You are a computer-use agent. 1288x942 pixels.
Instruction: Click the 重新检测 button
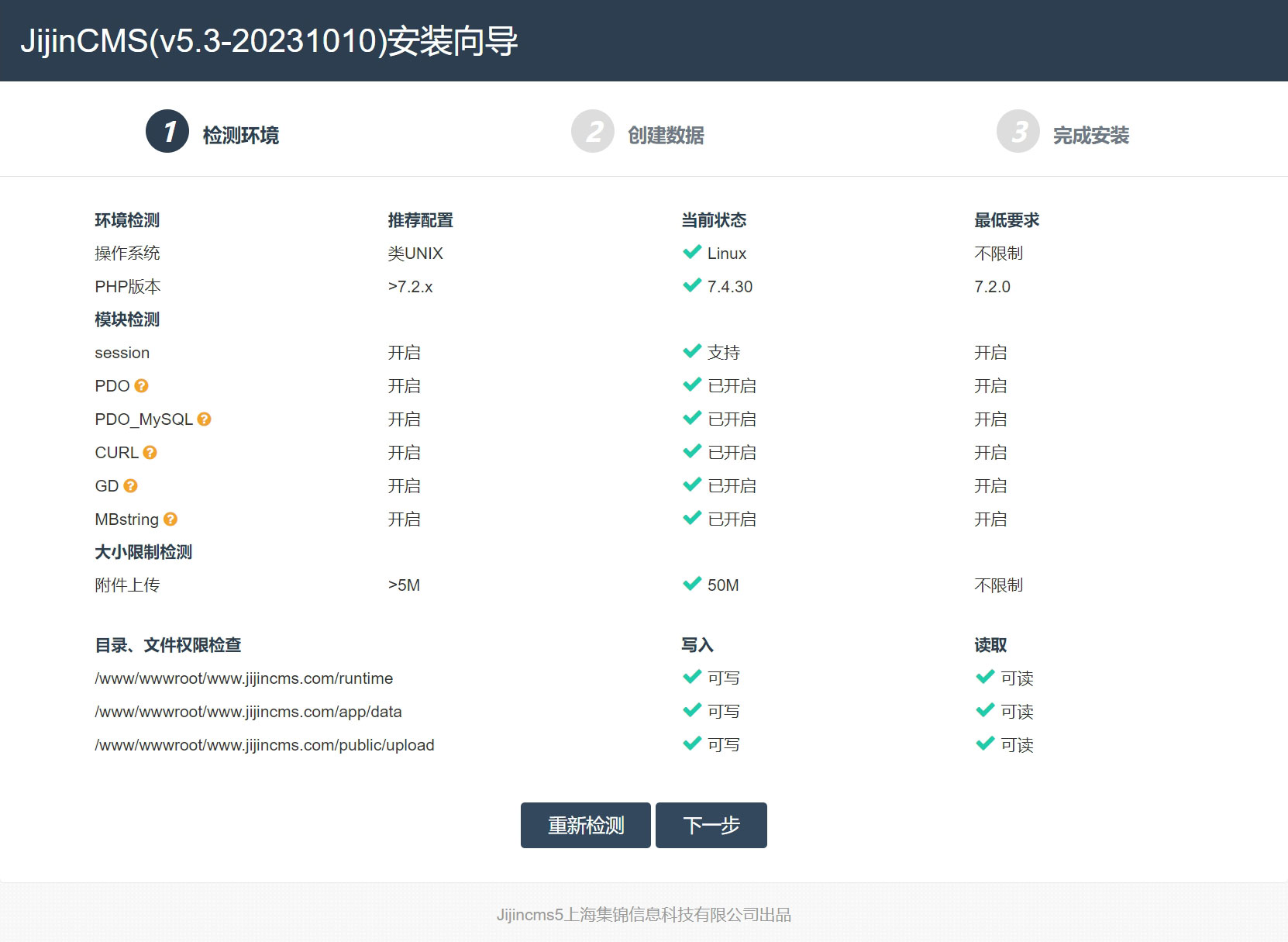coord(586,825)
